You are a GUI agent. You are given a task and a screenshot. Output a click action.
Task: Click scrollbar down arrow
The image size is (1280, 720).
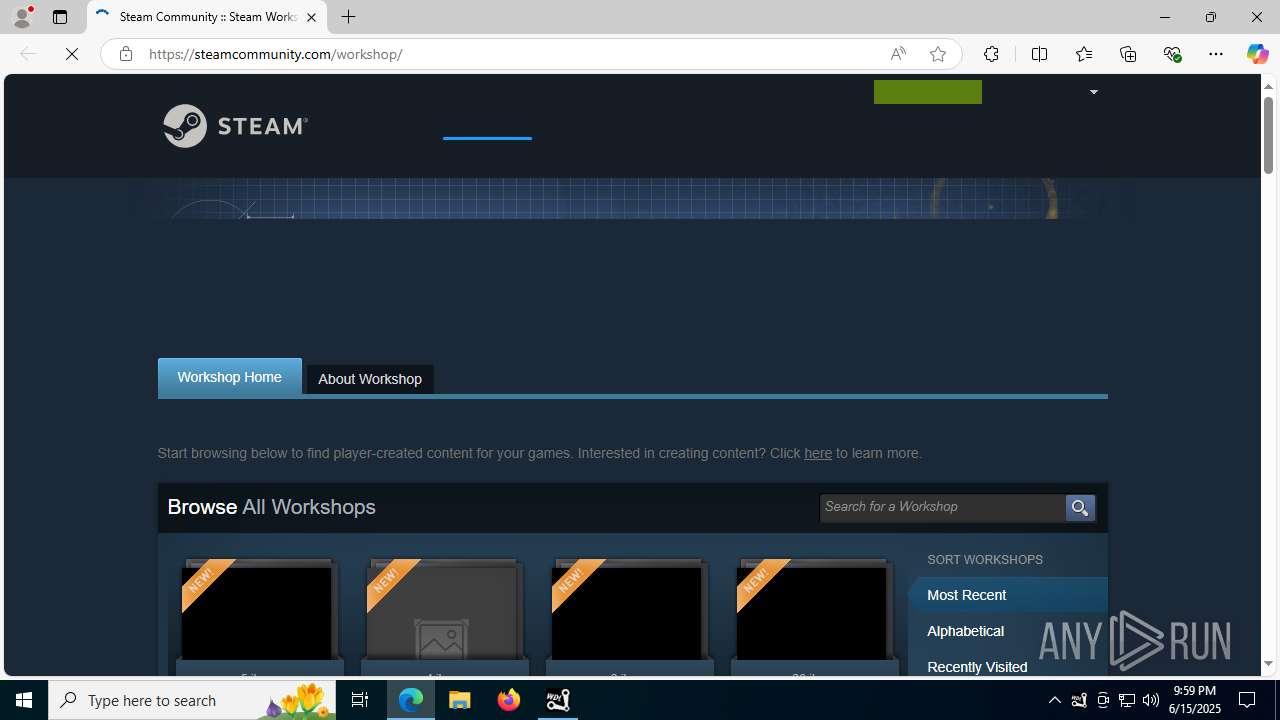[x=1268, y=664]
